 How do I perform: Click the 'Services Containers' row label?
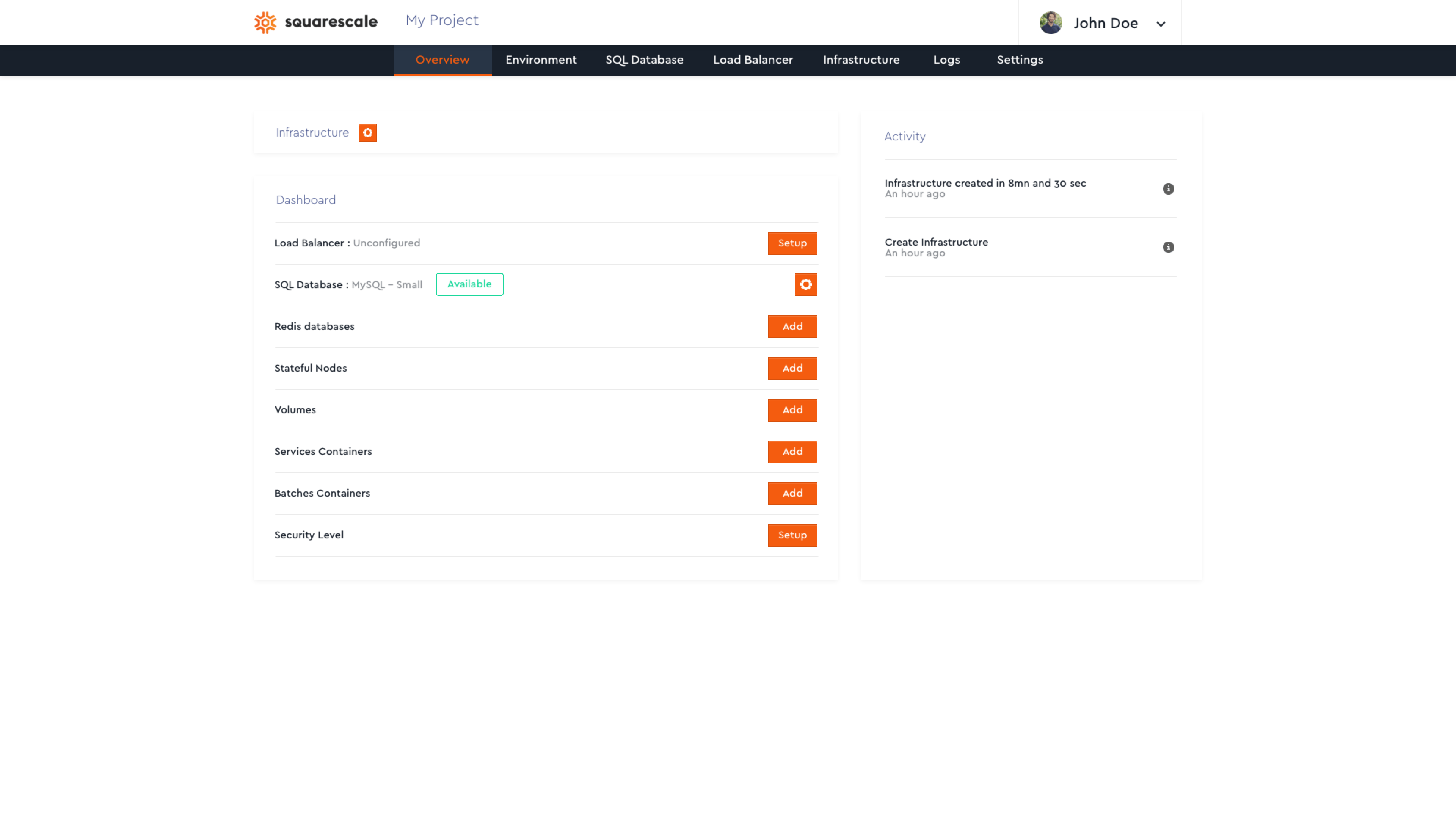[x=323, y=452]
